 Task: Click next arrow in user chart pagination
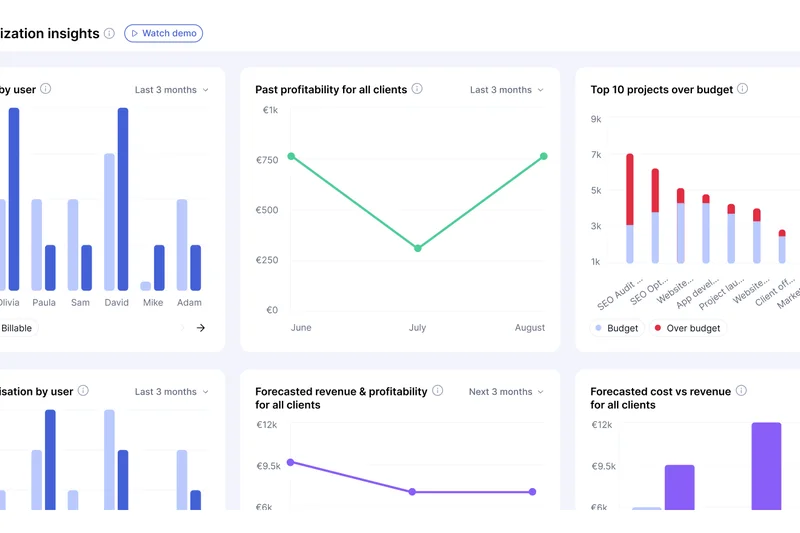[200, 328]
